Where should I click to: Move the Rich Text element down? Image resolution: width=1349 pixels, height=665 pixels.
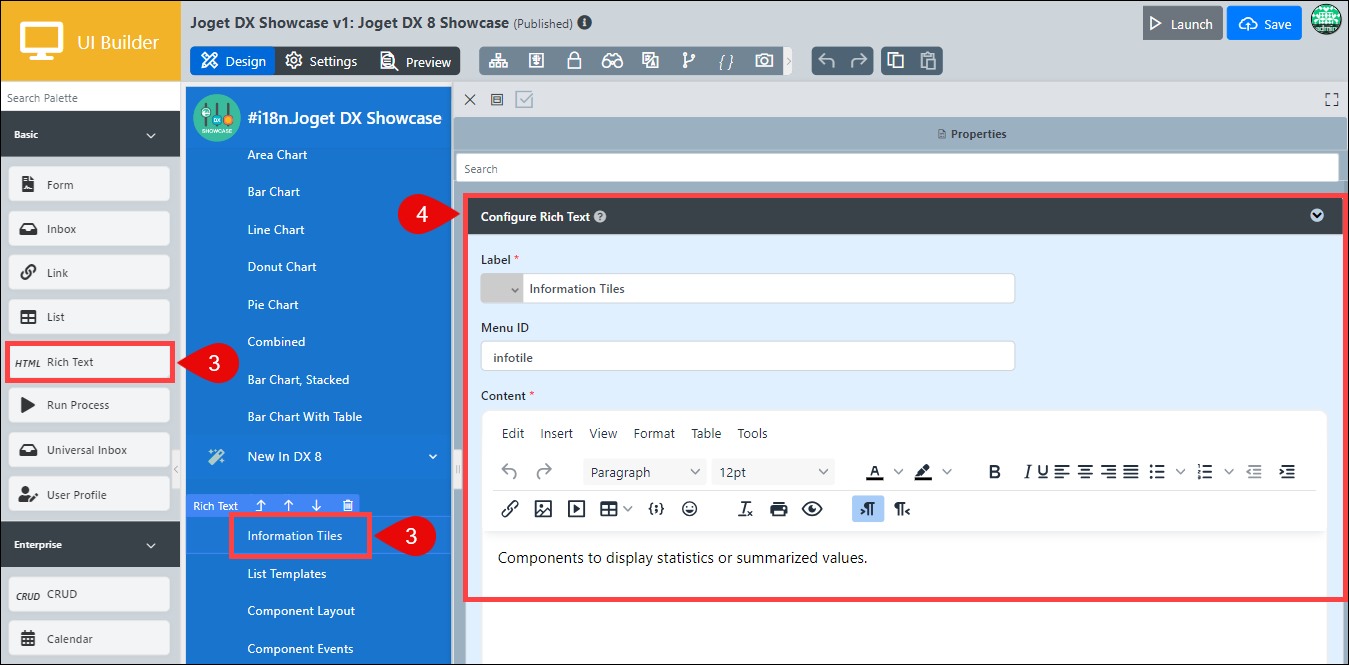316,506
